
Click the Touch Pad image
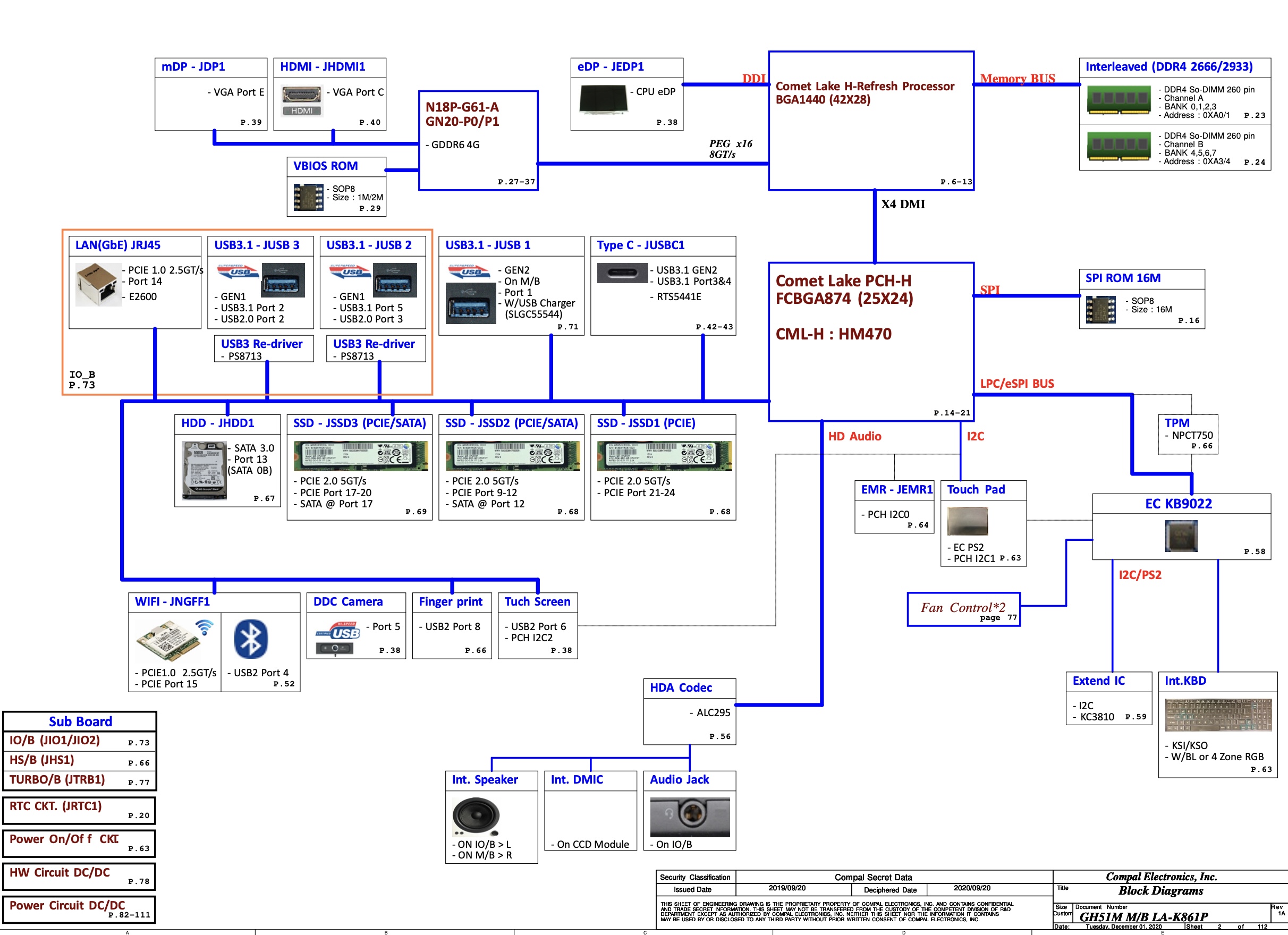pos(968,521)
